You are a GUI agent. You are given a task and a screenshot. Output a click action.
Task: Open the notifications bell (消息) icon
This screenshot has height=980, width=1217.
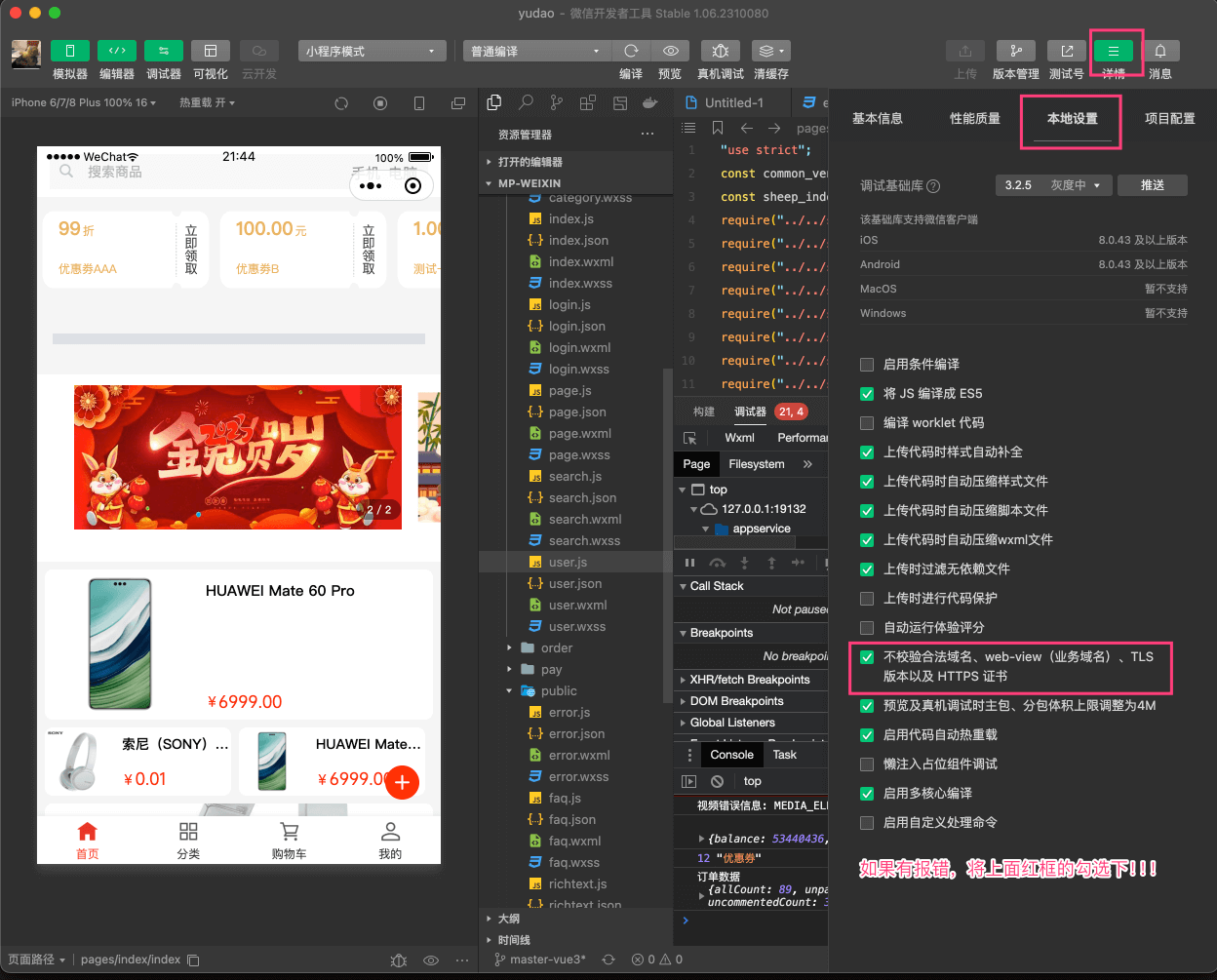click(1159, 51)
